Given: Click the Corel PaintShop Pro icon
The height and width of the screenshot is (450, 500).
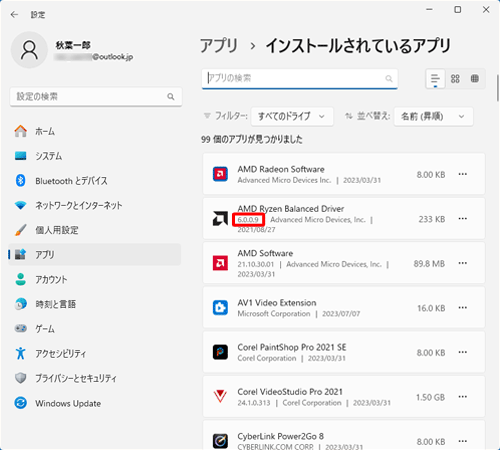Looking at the screenshot, I should point(220,352).
